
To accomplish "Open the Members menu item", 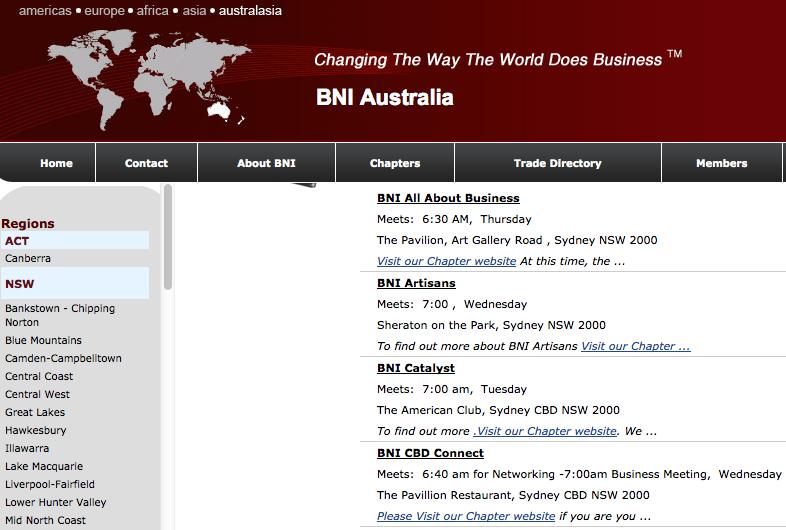I will coord(722,163).
